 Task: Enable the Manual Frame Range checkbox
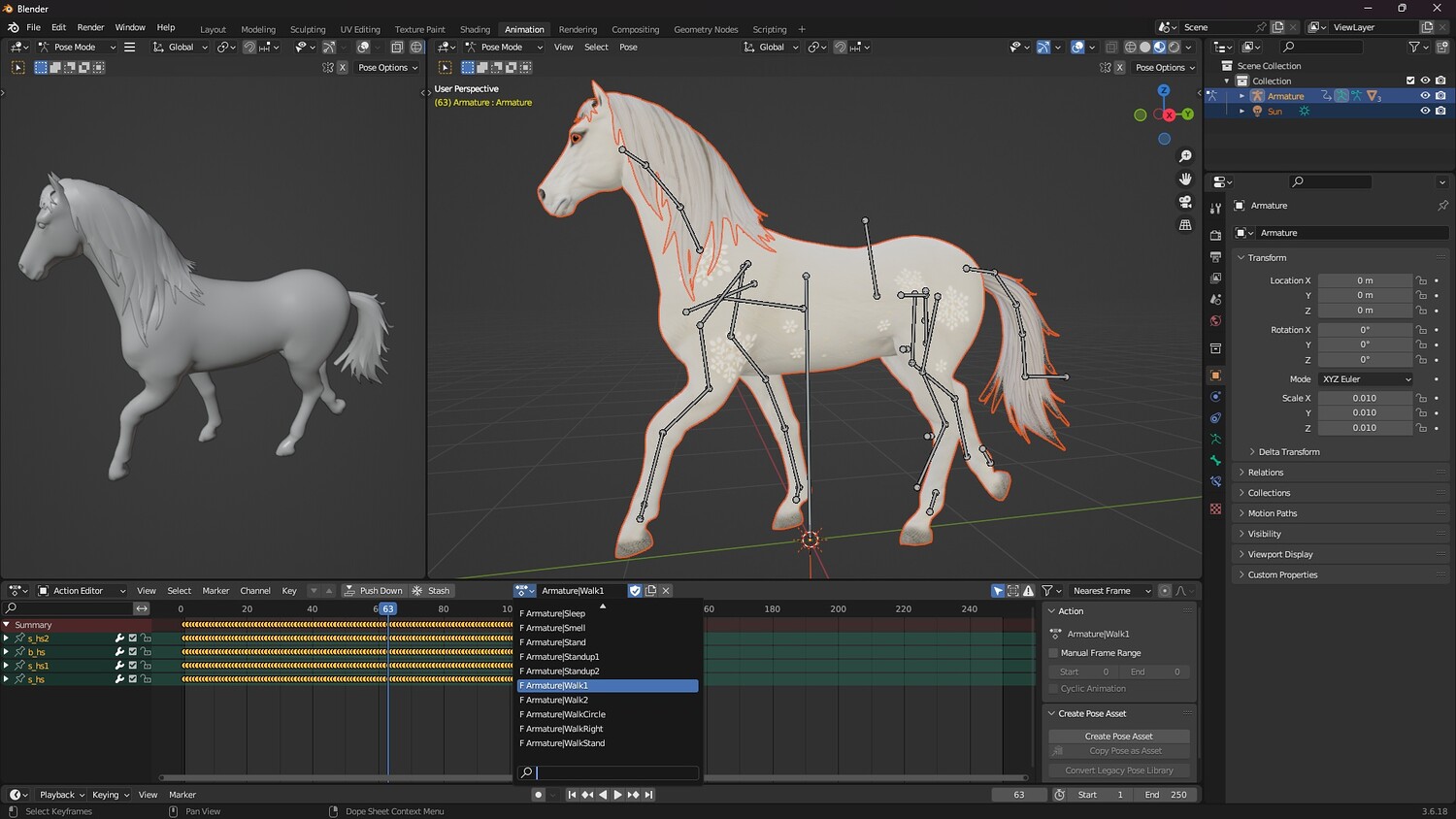1053,653
